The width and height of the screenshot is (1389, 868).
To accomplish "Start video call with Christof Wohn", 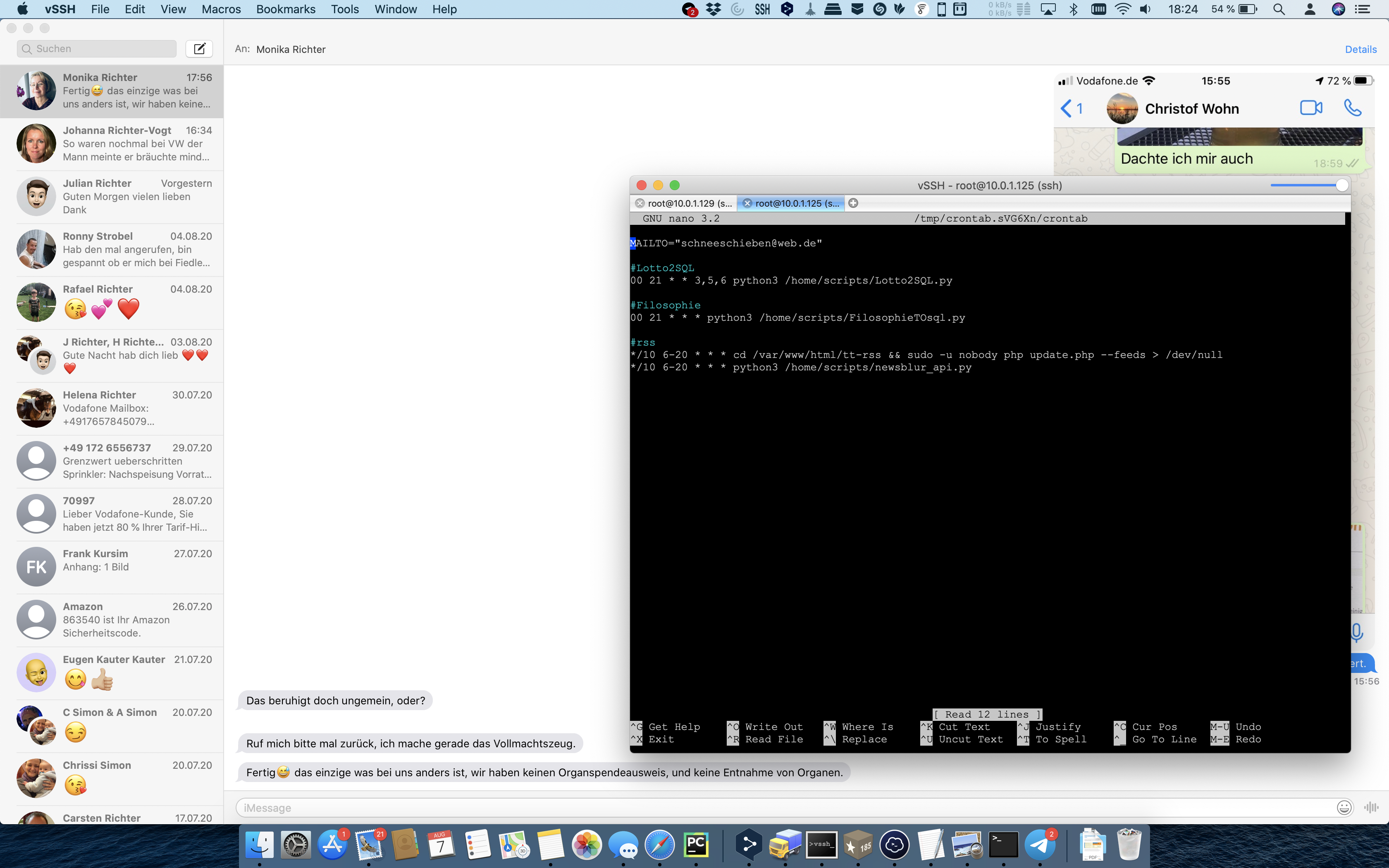I will (x=1311, y=108).
